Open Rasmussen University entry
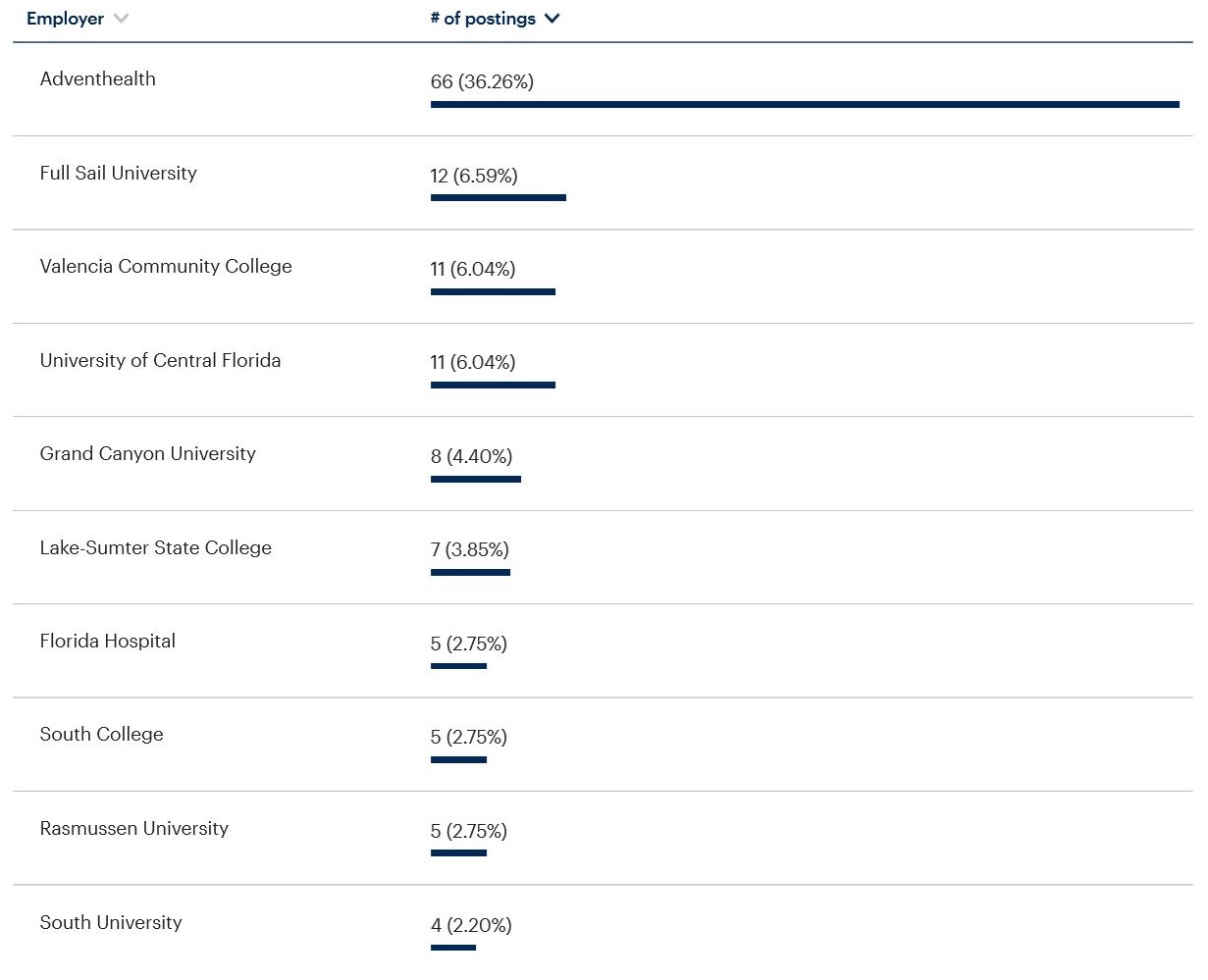 [133, 829]
